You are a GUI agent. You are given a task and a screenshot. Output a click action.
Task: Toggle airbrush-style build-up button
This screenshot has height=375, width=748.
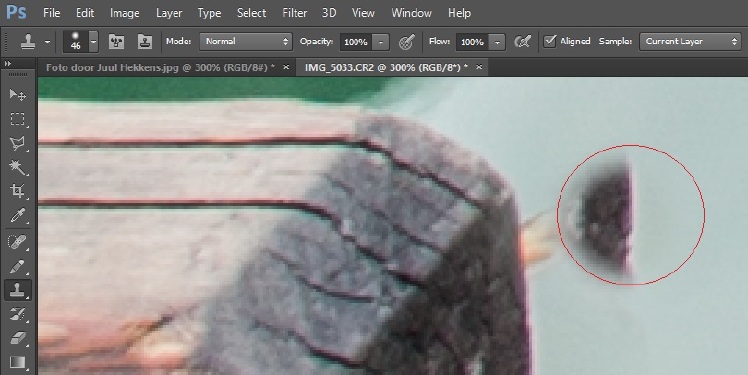pos(522,42)
